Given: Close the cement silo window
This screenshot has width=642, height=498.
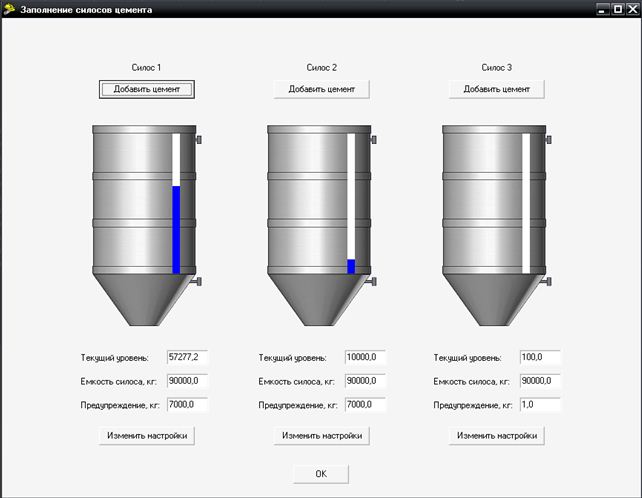Looking at the screenshot, I should pyautogui.click(x=632, y=9).
